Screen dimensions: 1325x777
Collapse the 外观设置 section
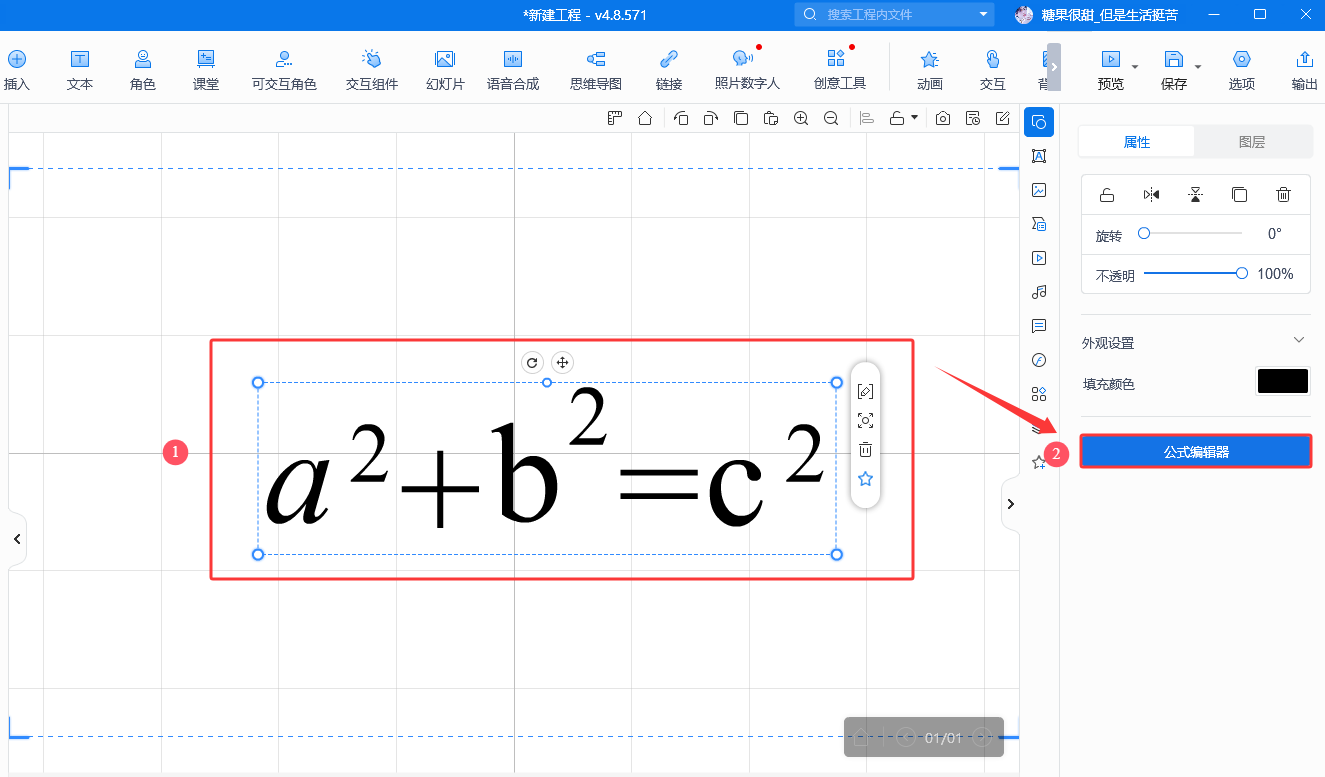point(1299,341)
